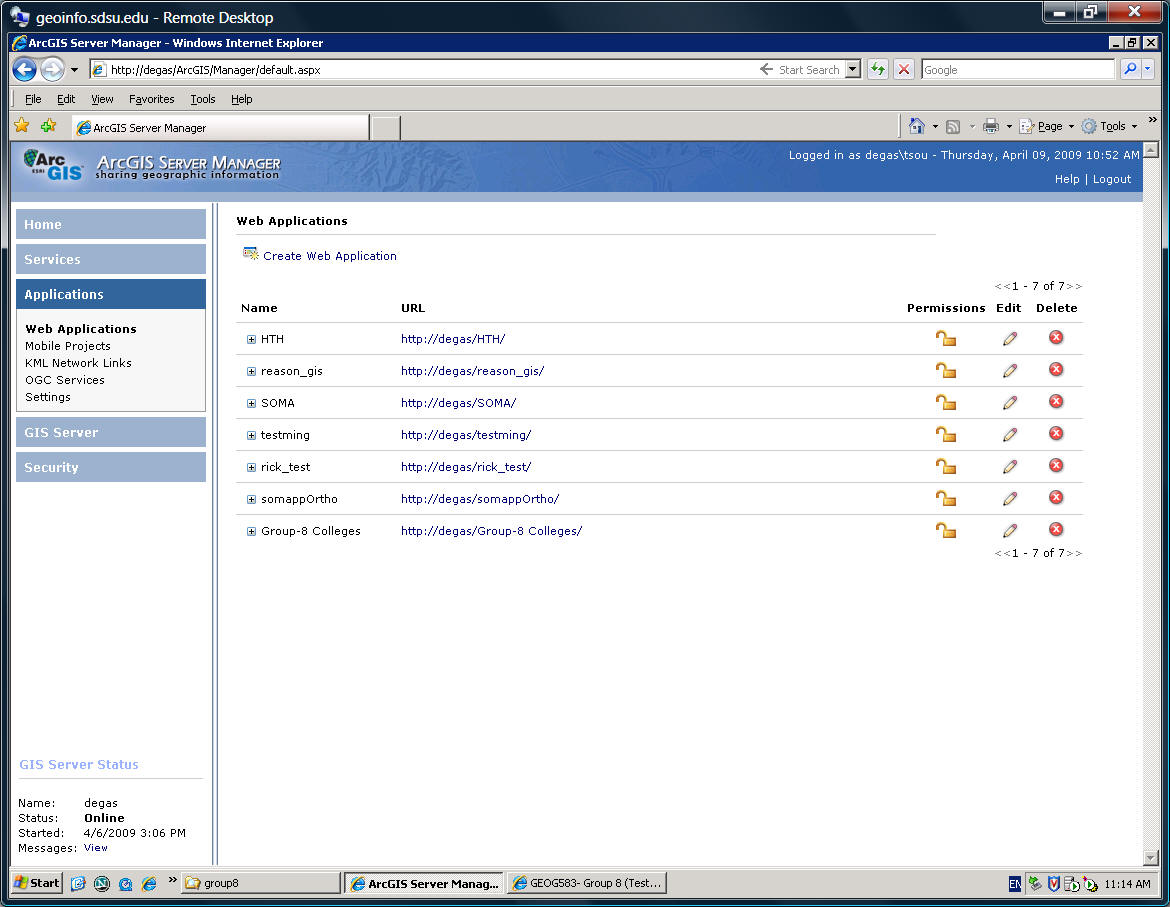Screen dimensions: 1170x907
Task: Open permissions lock for rick_test application
Action: click(x=945, y=467)
